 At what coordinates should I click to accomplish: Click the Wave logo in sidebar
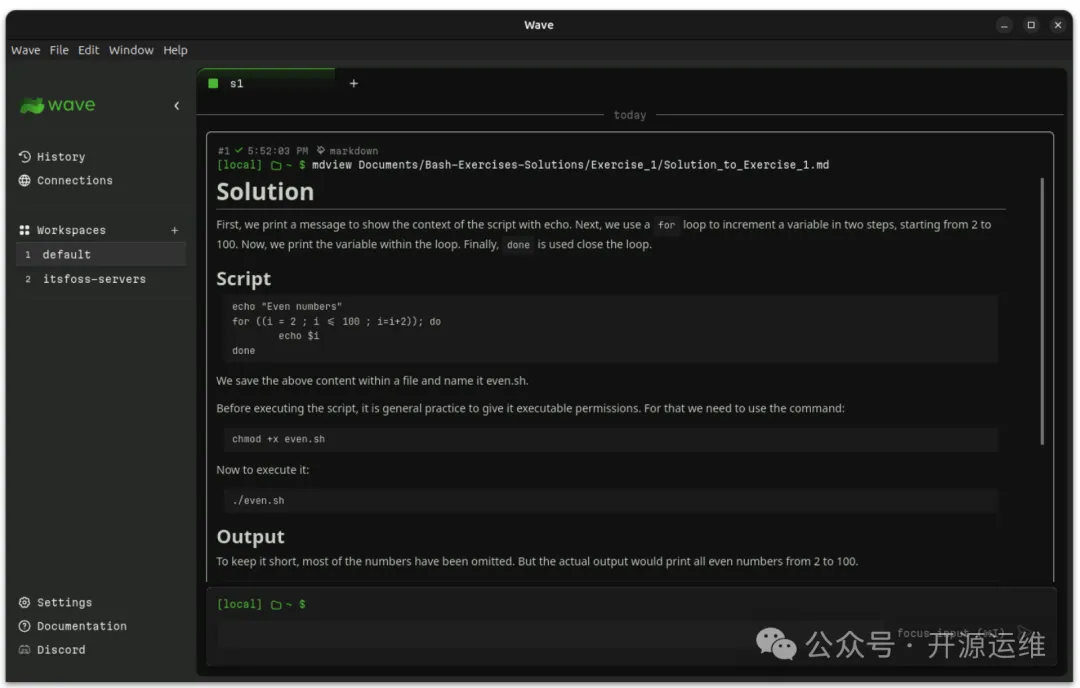click(58, 106)
